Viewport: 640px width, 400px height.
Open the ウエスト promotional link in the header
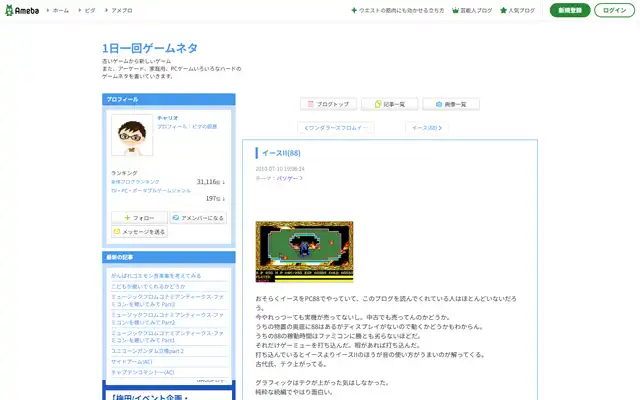(x=398, y=11)
